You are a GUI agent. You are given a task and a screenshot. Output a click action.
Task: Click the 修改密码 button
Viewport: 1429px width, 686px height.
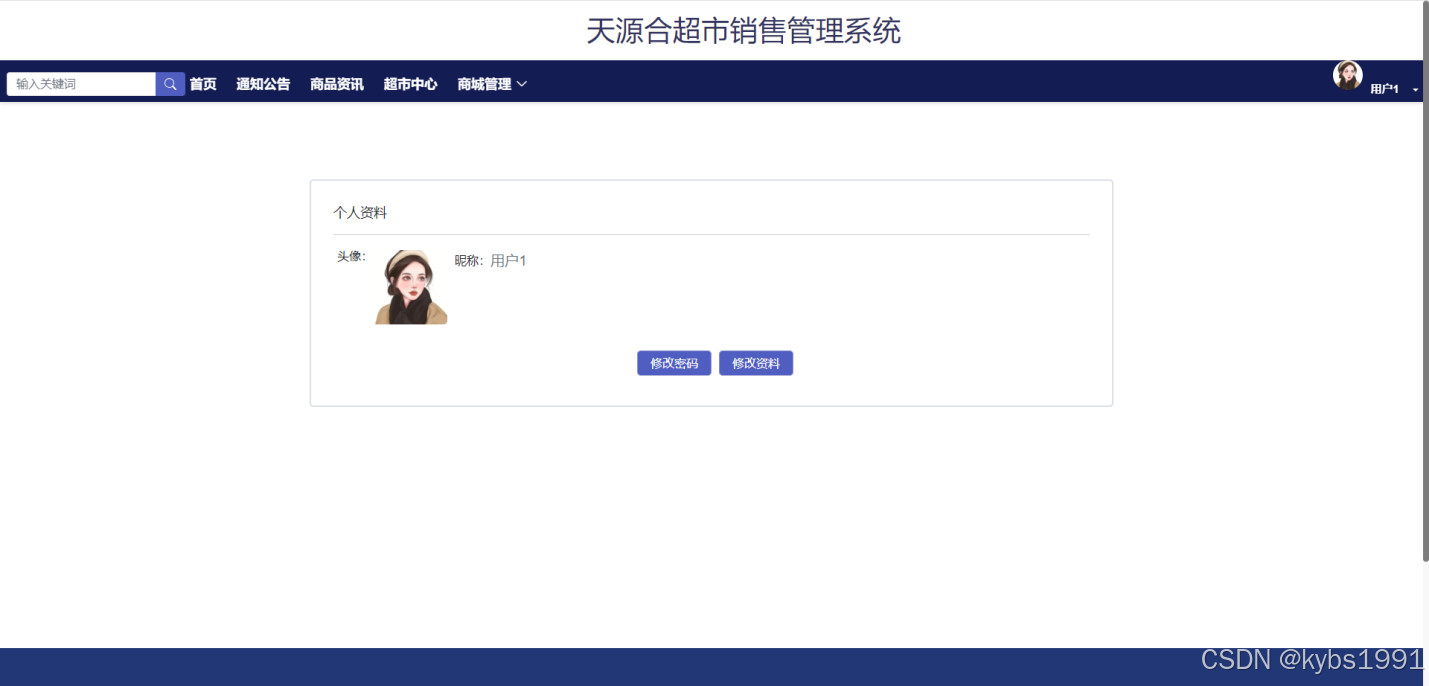pyautogui.click(x=674, y=363)
